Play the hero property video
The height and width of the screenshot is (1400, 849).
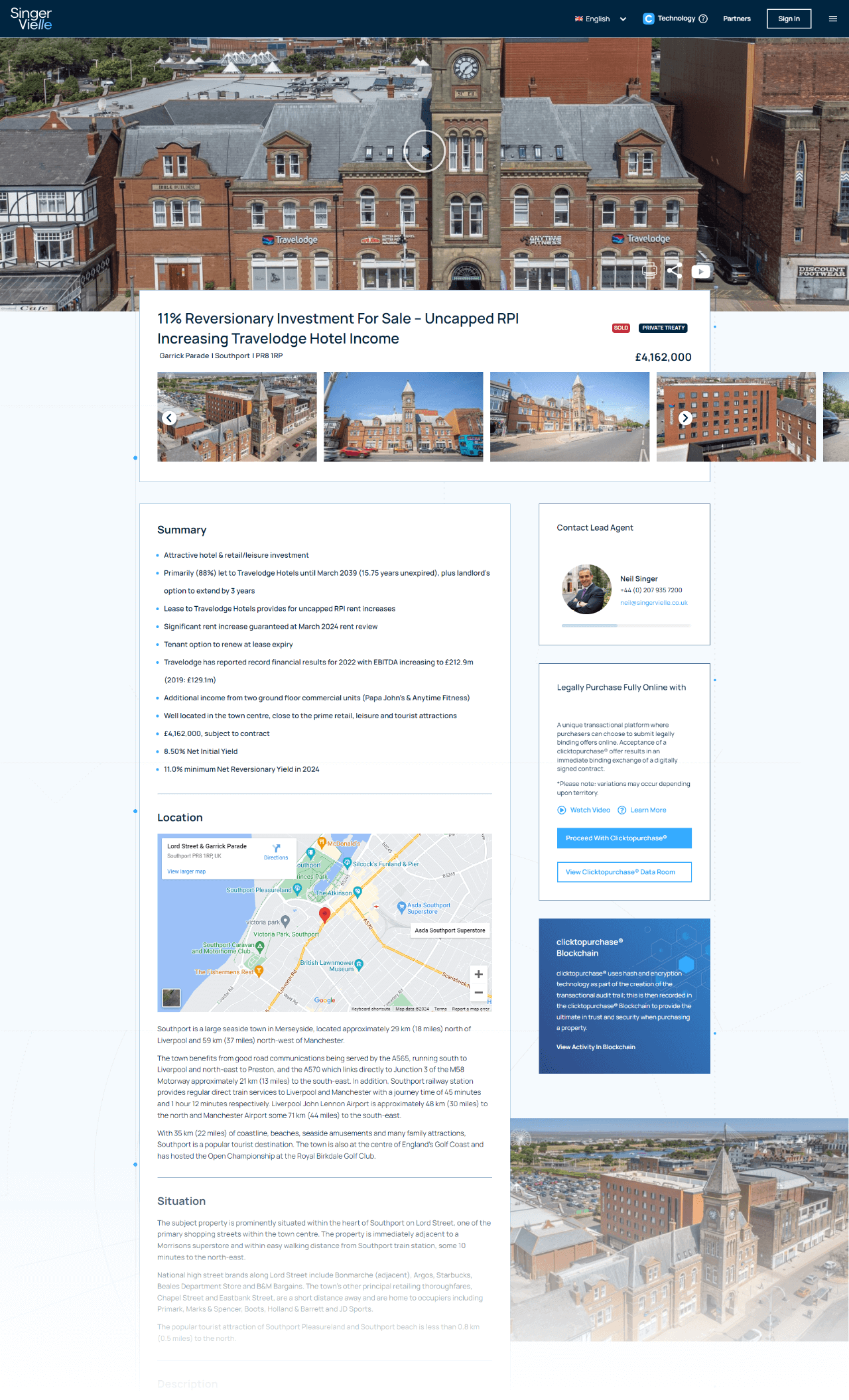pyautogui.click(x=424, y=151)
